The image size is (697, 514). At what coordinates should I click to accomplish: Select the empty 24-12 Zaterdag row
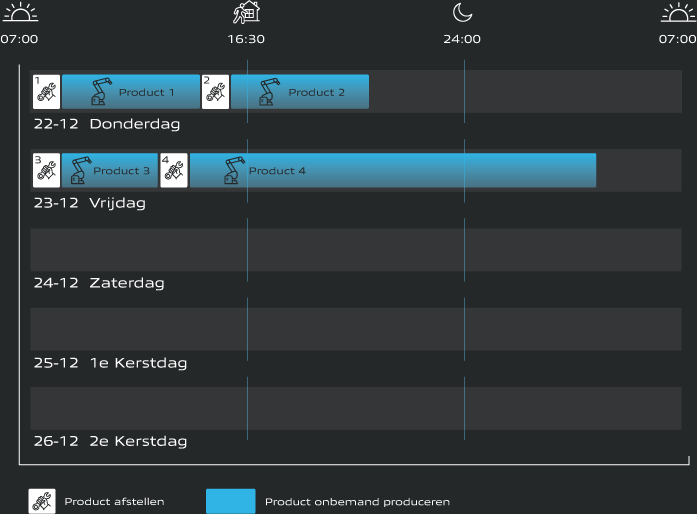tap(355, 250)
